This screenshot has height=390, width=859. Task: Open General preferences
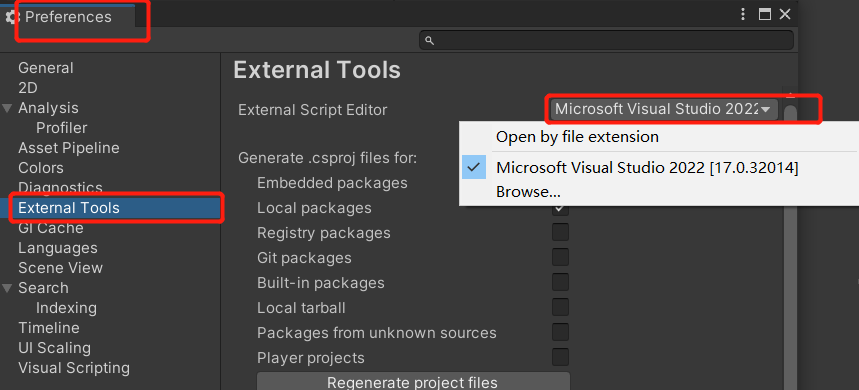45,68
